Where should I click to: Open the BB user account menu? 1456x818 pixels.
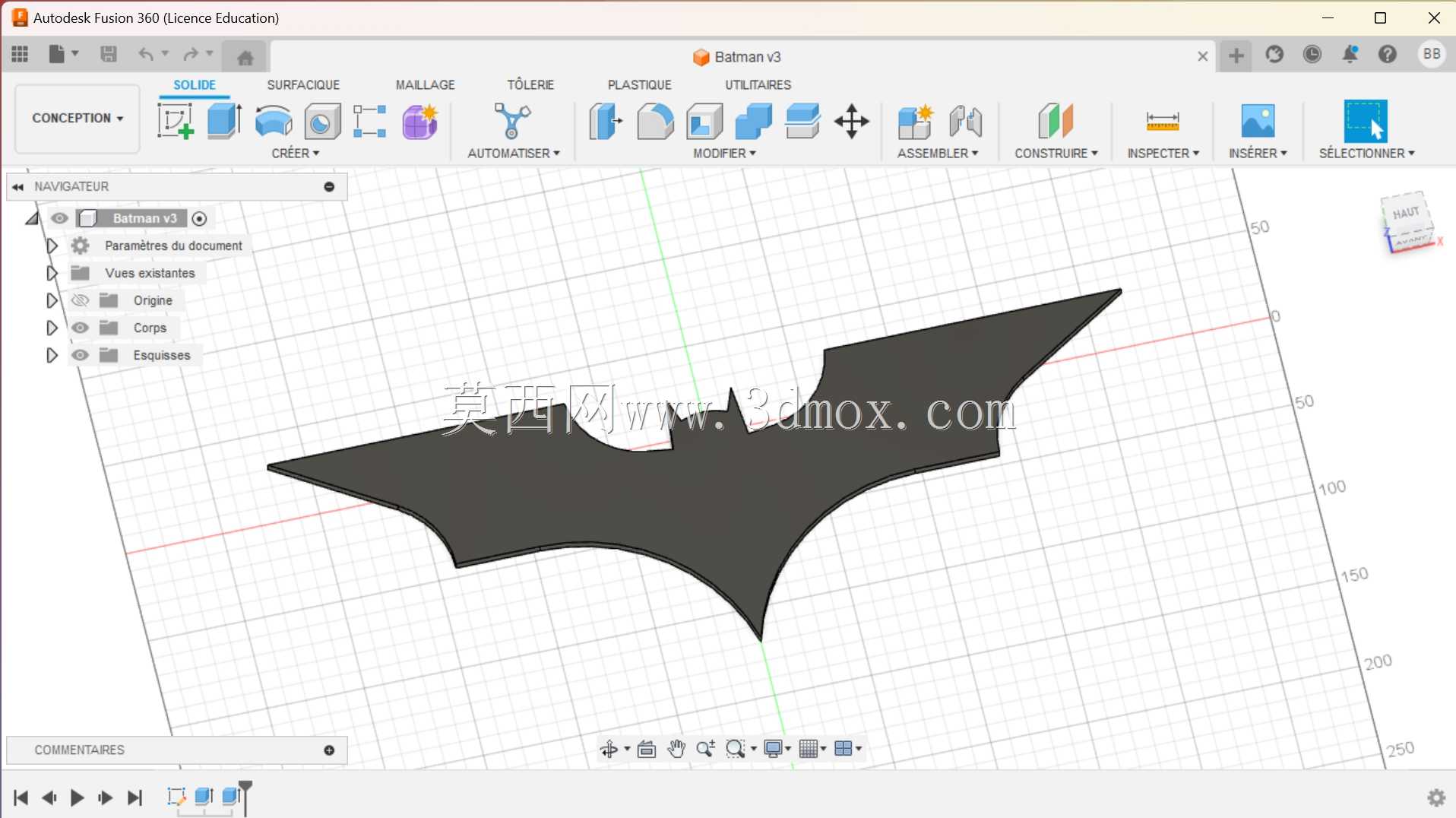click(1432, 54)
